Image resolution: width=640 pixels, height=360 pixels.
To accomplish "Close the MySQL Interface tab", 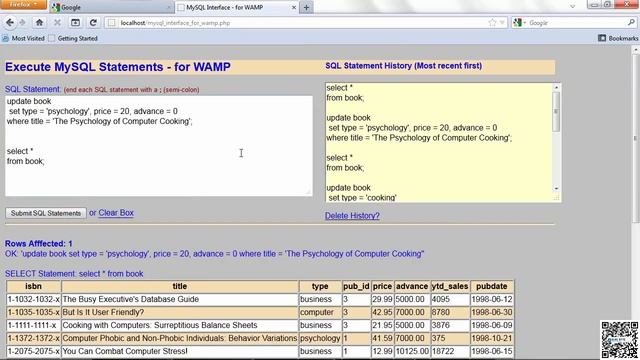I will click(293, 7).
